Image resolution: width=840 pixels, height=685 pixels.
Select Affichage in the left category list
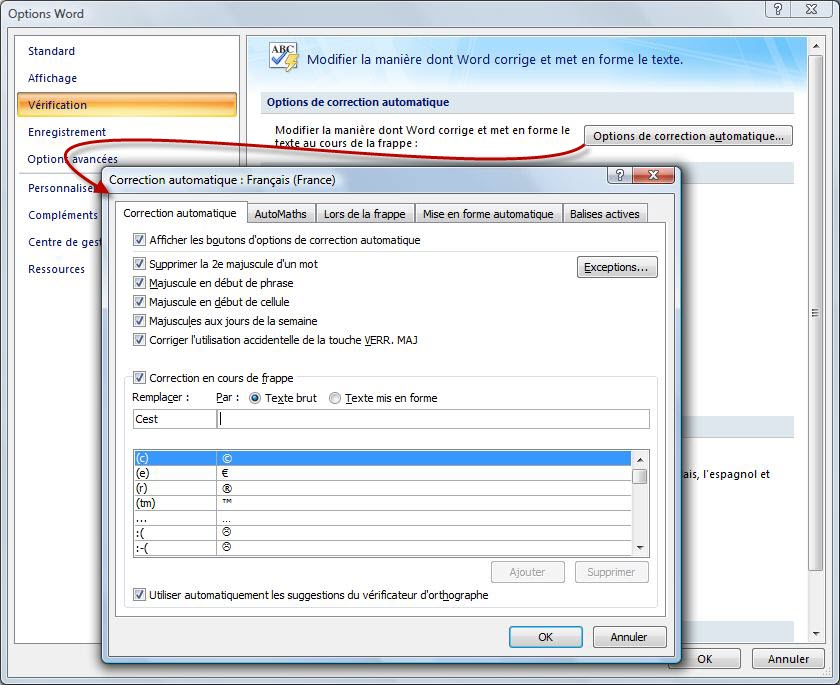[x=52, y=78]
